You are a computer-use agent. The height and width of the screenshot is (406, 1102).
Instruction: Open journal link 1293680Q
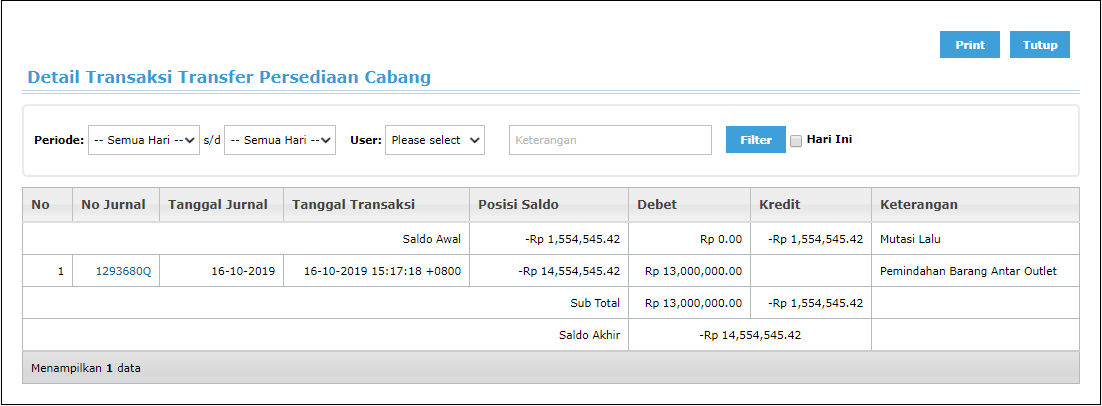coord(123,271)
